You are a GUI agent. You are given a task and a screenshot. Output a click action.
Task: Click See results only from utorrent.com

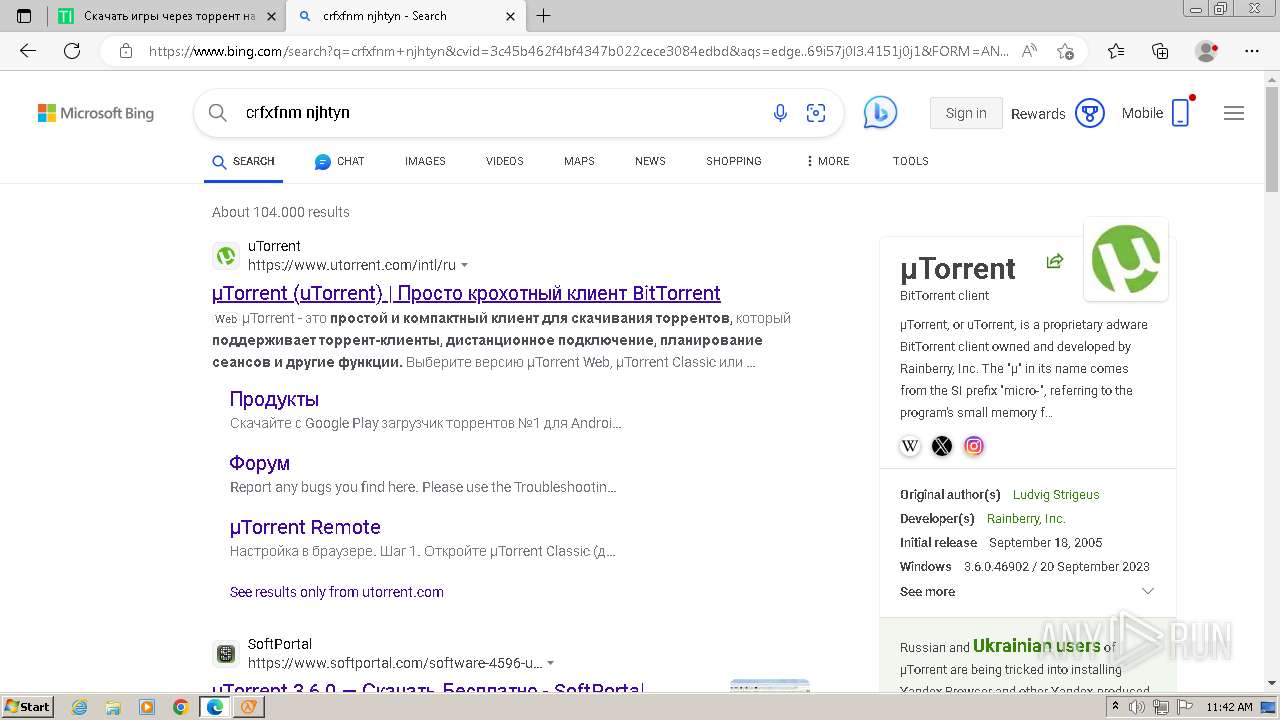(337, 592)
